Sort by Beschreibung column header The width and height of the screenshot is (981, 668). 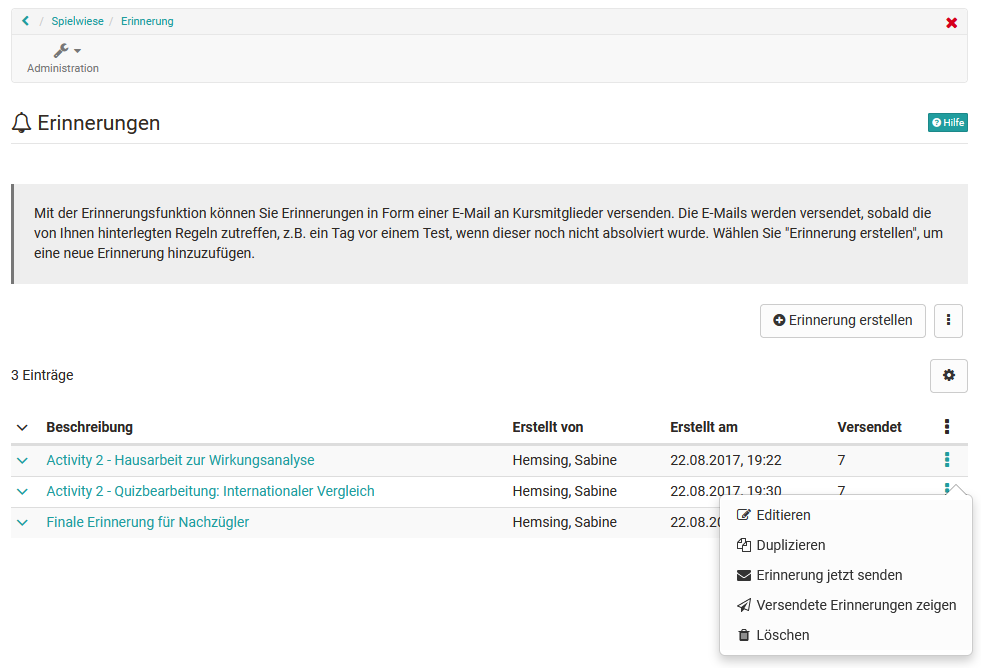pyautogui.click(x=90, y=428)
